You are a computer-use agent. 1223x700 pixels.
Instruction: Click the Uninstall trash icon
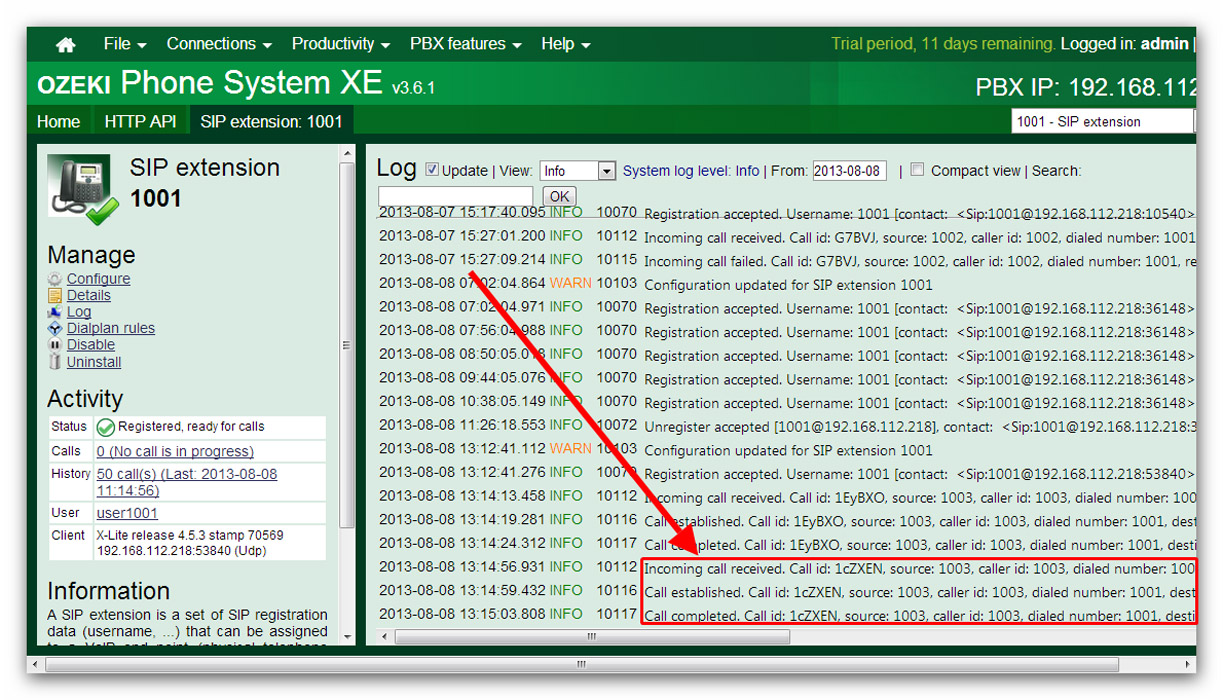(x=55, y=362)
